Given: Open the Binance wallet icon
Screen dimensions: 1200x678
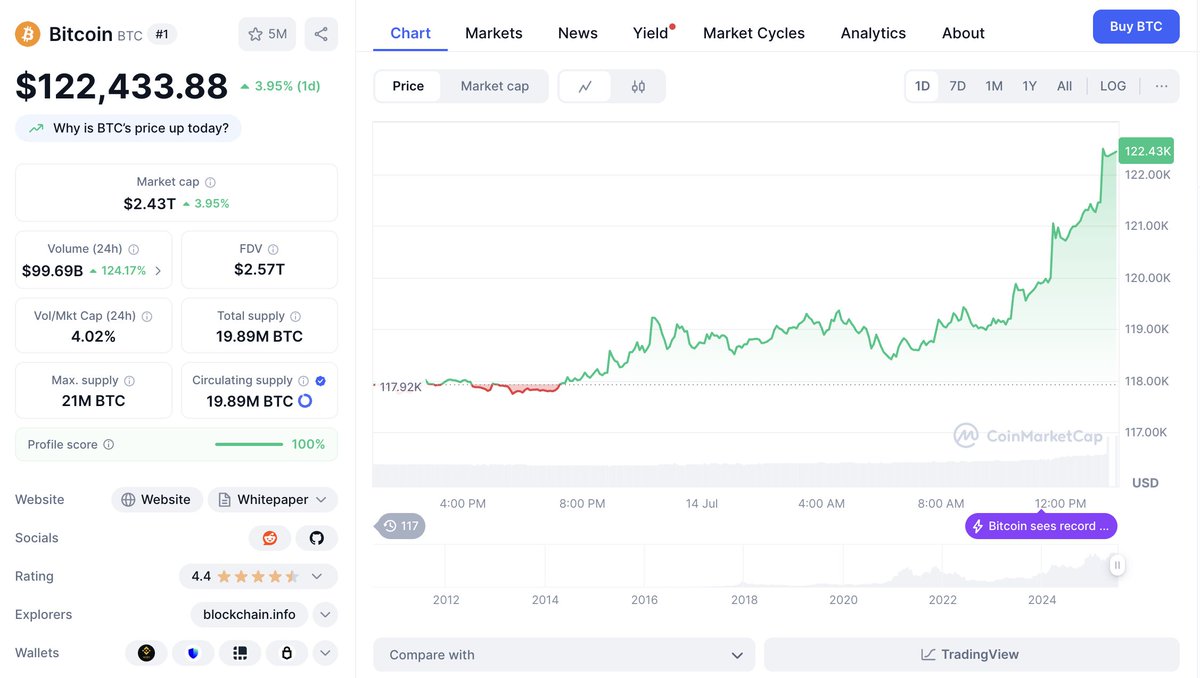Looking at the screenshot, I should click(x=146, y=653).
